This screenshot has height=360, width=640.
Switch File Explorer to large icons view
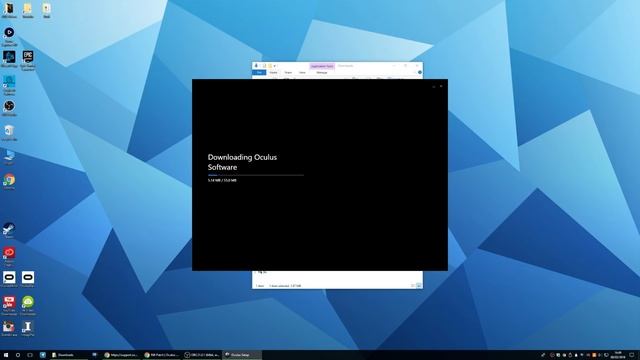(419, 286)
